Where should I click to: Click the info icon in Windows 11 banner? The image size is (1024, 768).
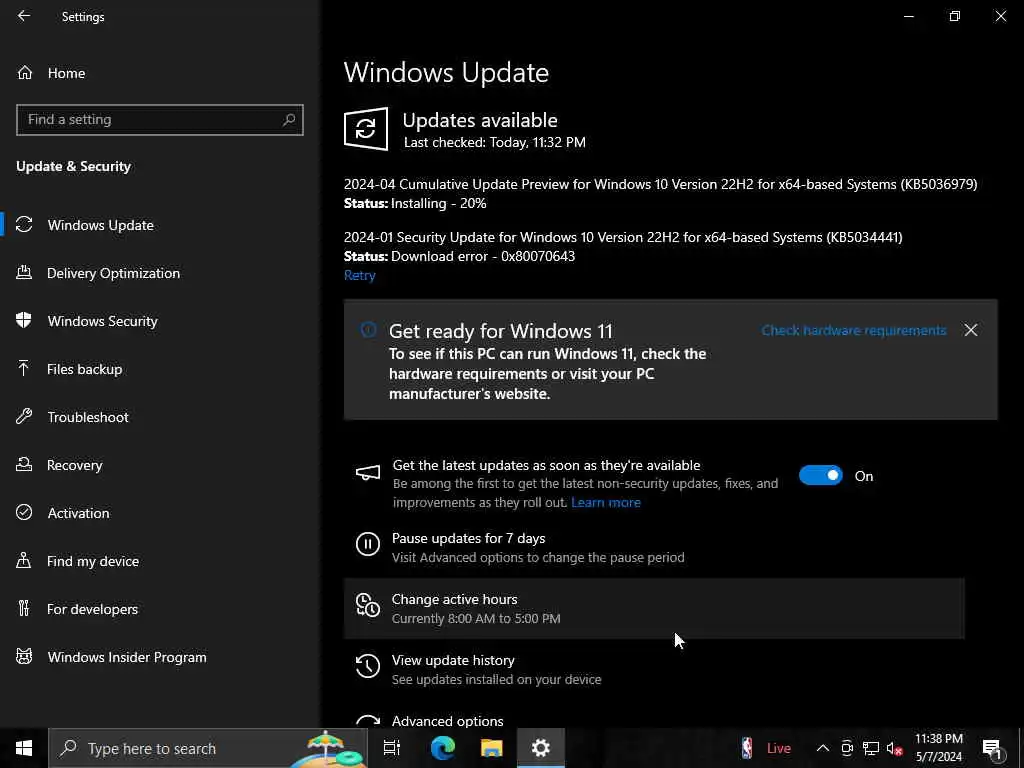point(368,330)
